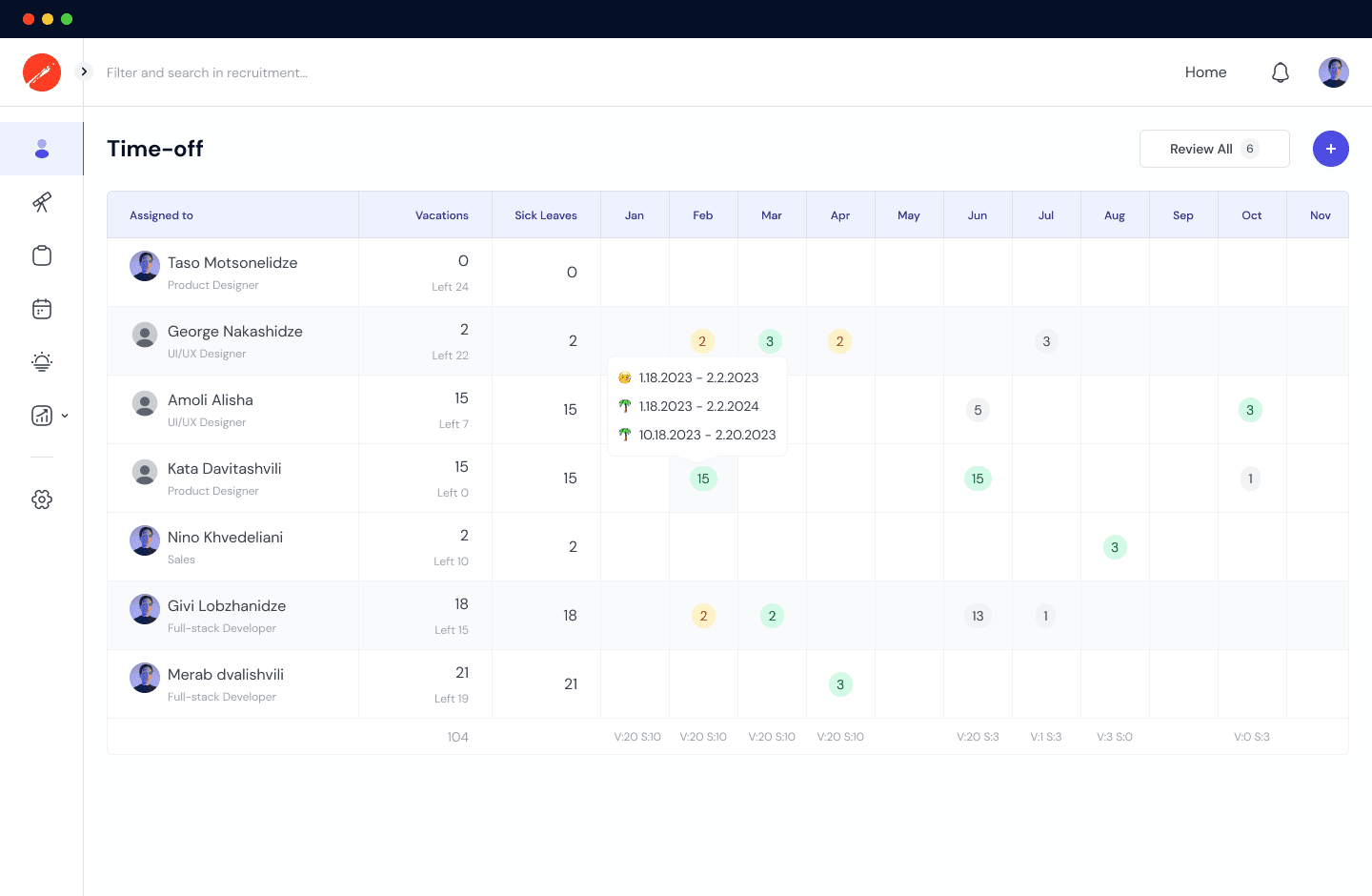This screenshot has height=896, width=1372.
Task: Open the Employees panel in the sidebar
Action: (42, 149)
